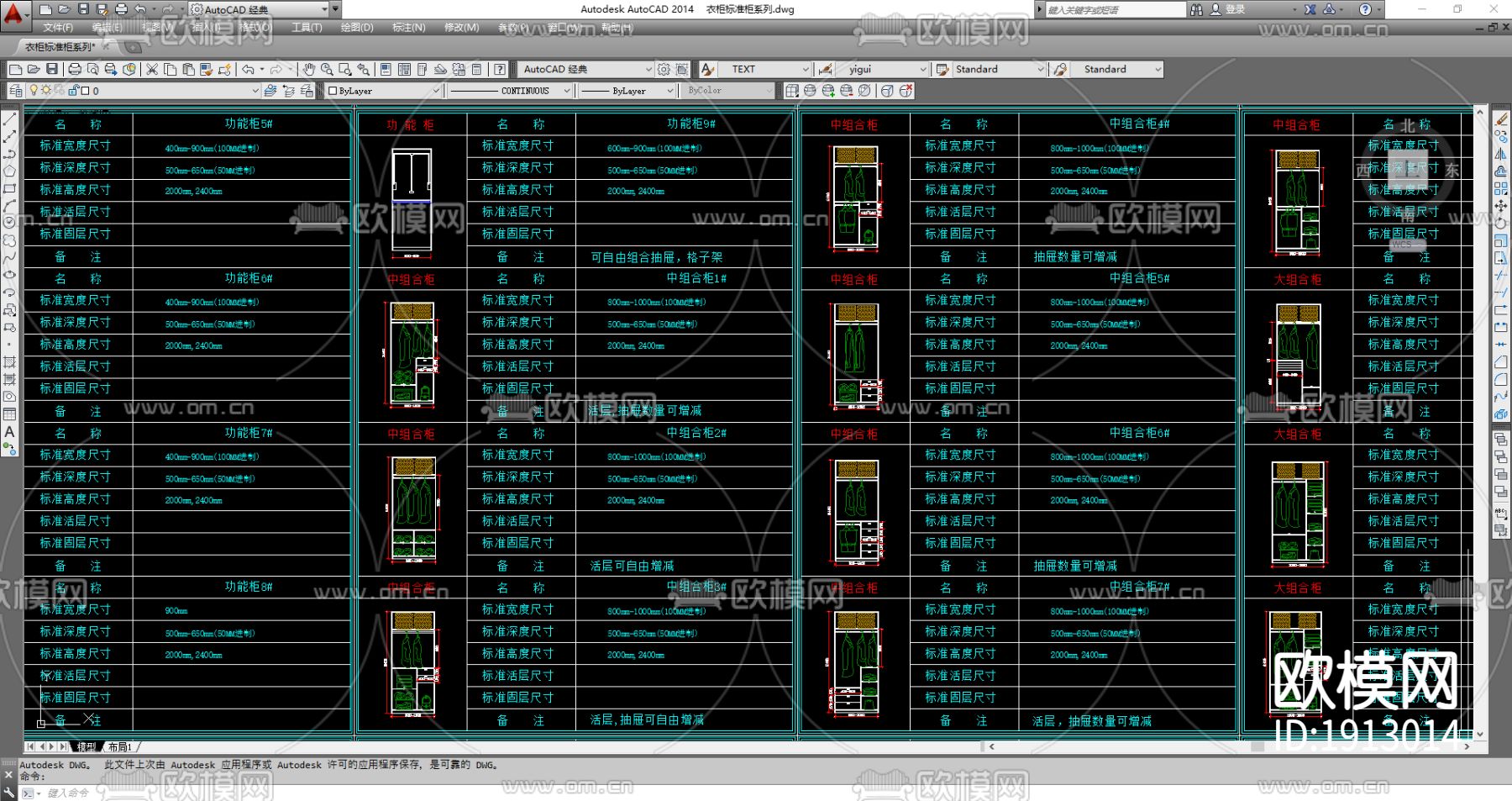Open the 绘图(D) menu
The width and height of the screenshot is (1512, 801).
tap(357, 28)
